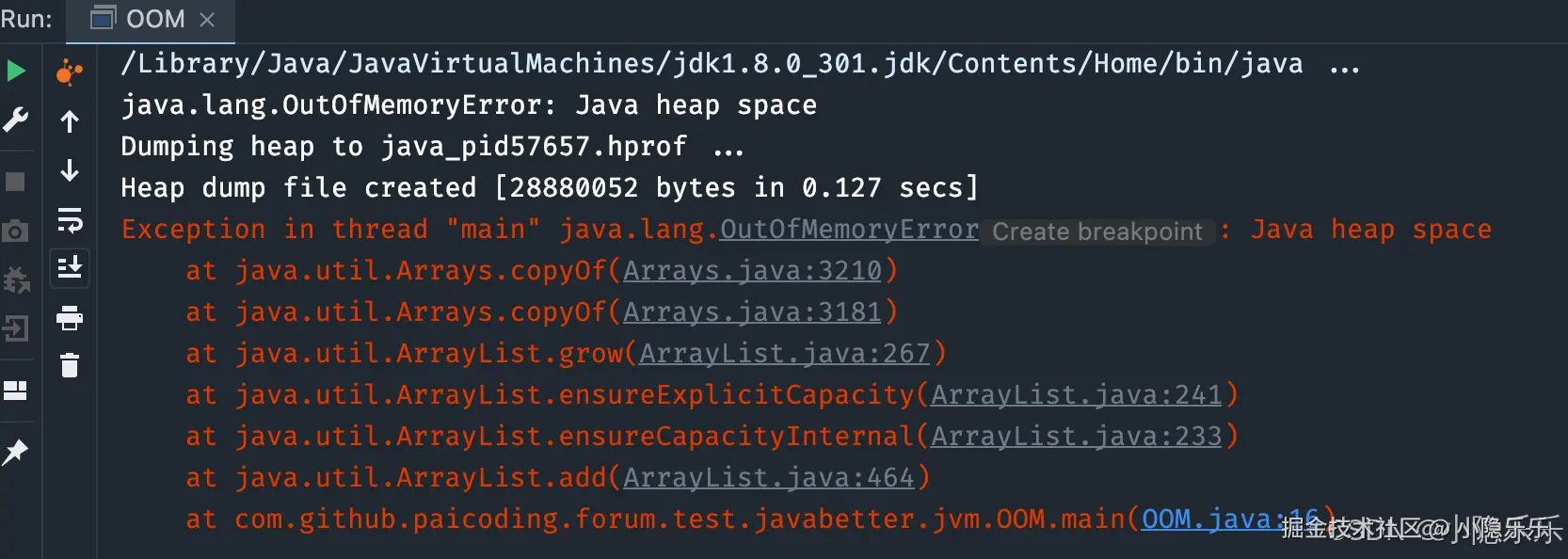Rerun the OOM program with green play icon
The height and width of the screenshot is (559, 1568).
coord(16,71)
